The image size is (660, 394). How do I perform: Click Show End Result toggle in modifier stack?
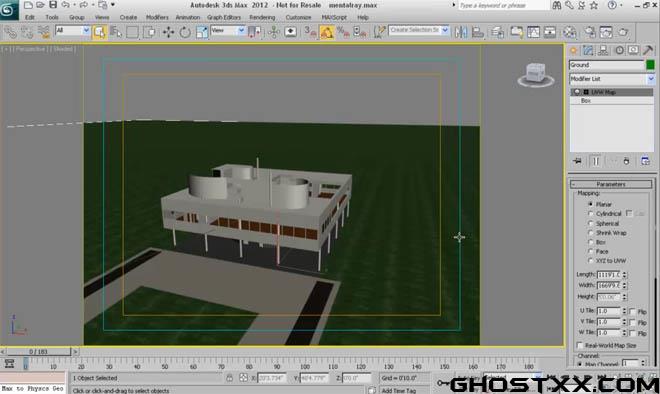tap(596, 161)
